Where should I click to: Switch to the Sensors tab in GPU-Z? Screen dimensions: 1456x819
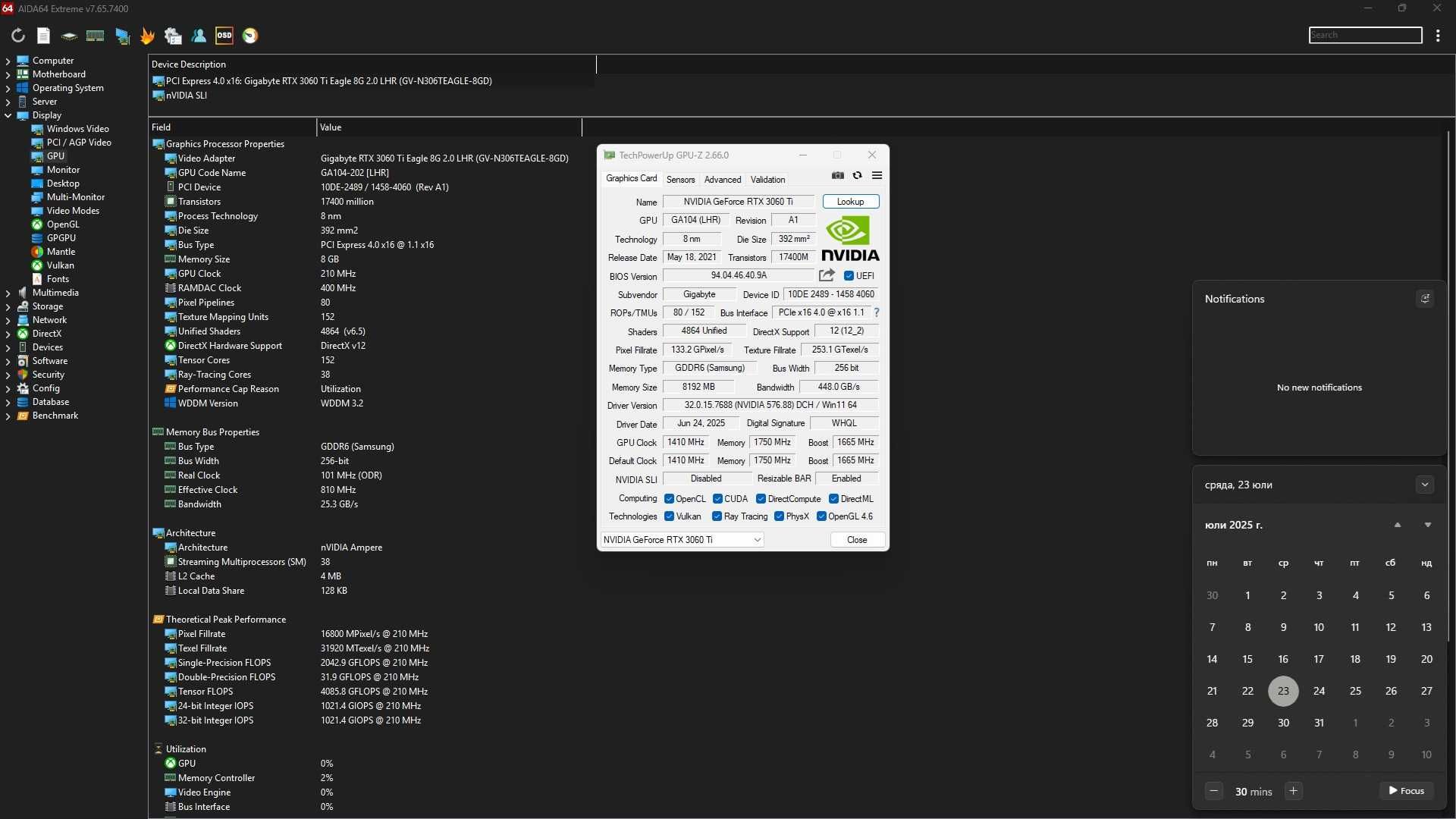680,180
